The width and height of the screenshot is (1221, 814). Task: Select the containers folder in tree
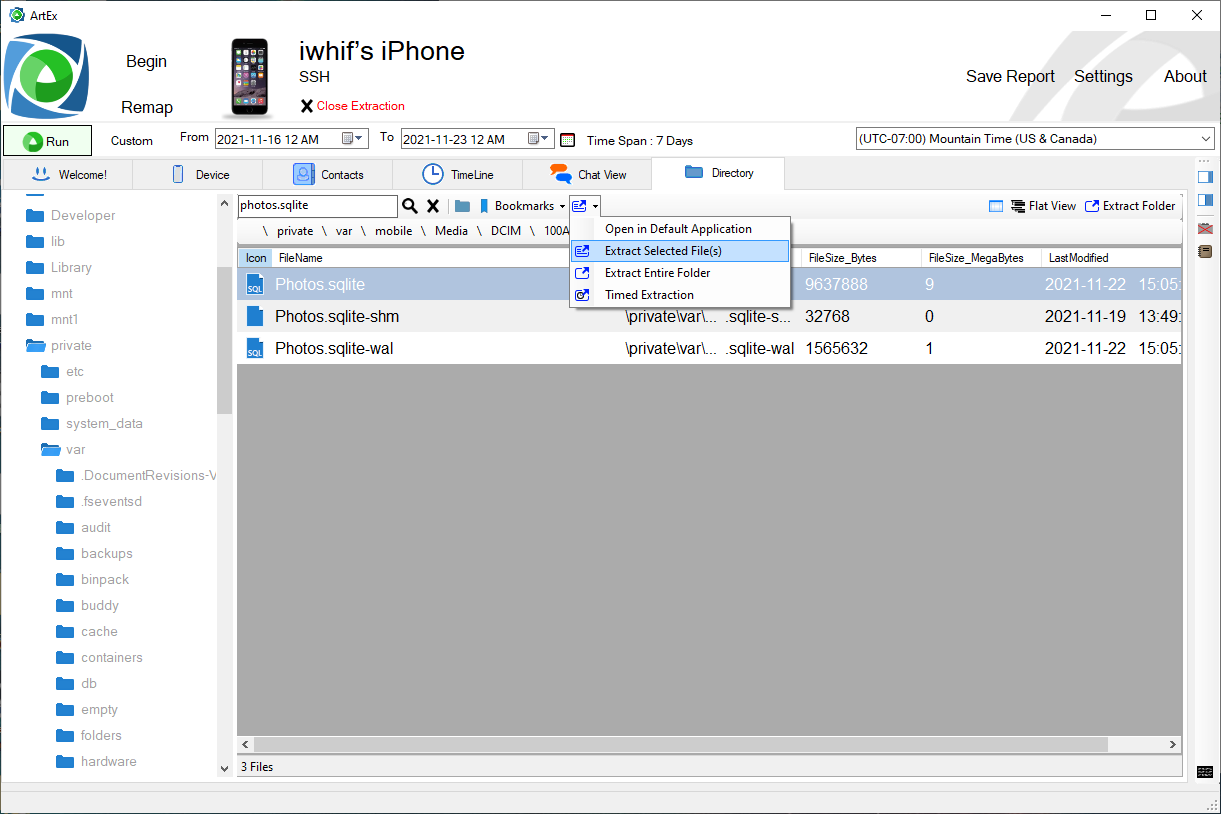[x=111, y=657]
